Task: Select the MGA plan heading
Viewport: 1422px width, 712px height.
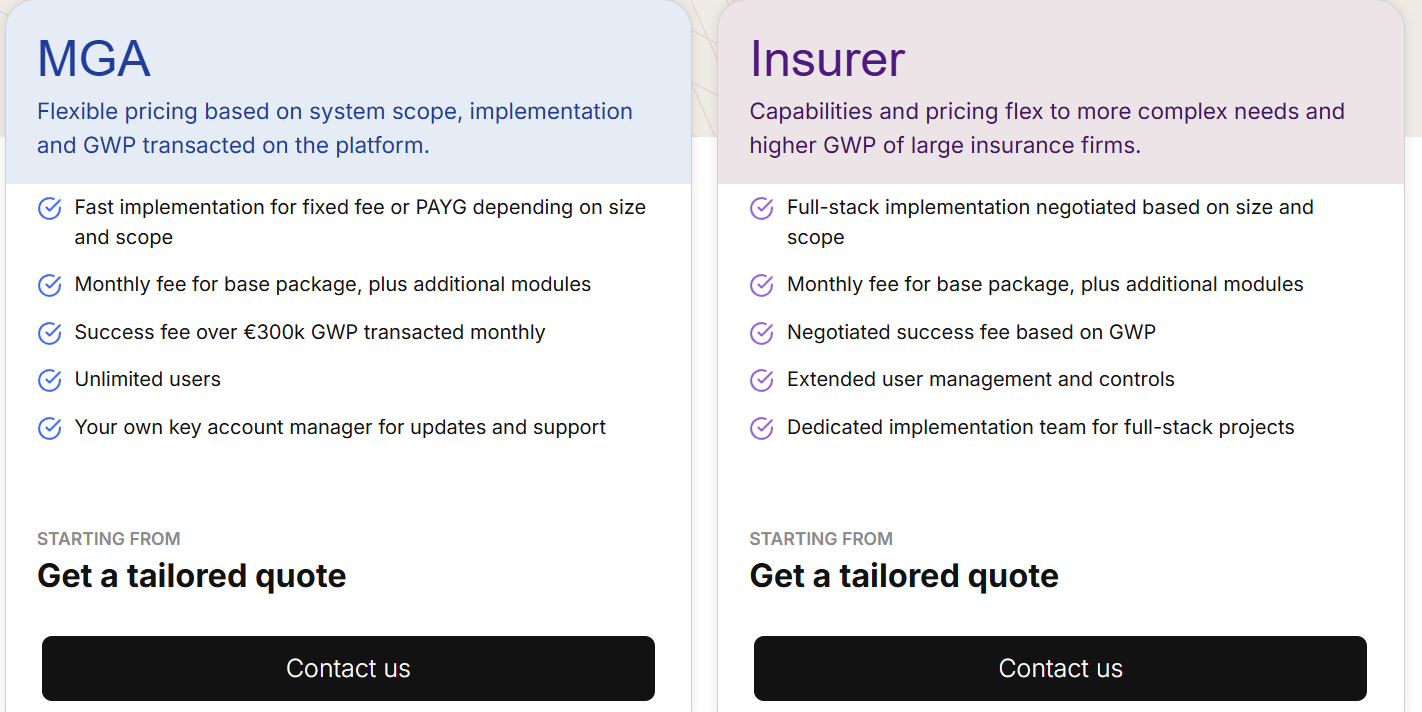Action: click(x=94, y=58)
